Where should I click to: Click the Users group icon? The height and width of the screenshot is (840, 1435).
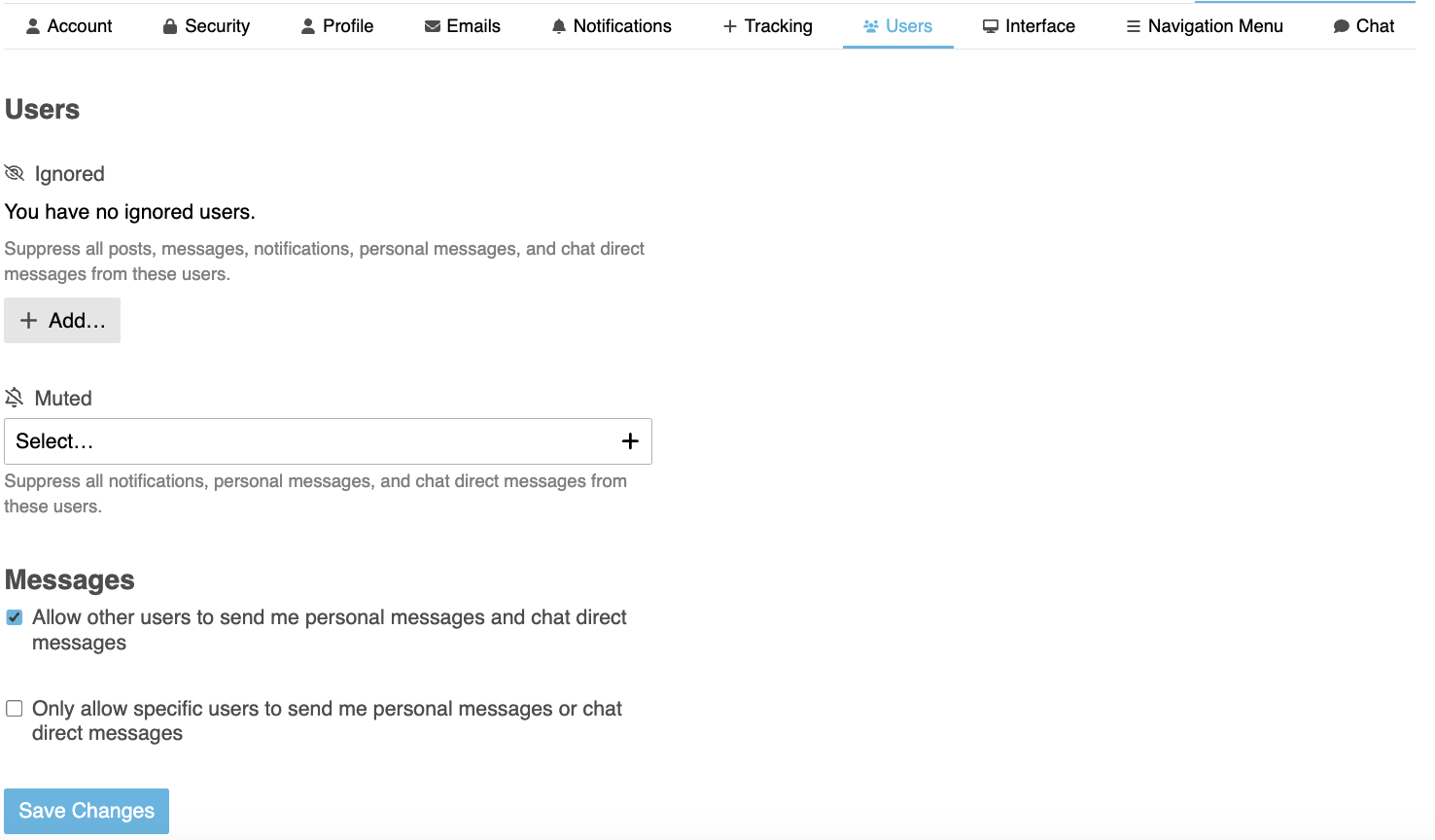click(x=871, y=26)
